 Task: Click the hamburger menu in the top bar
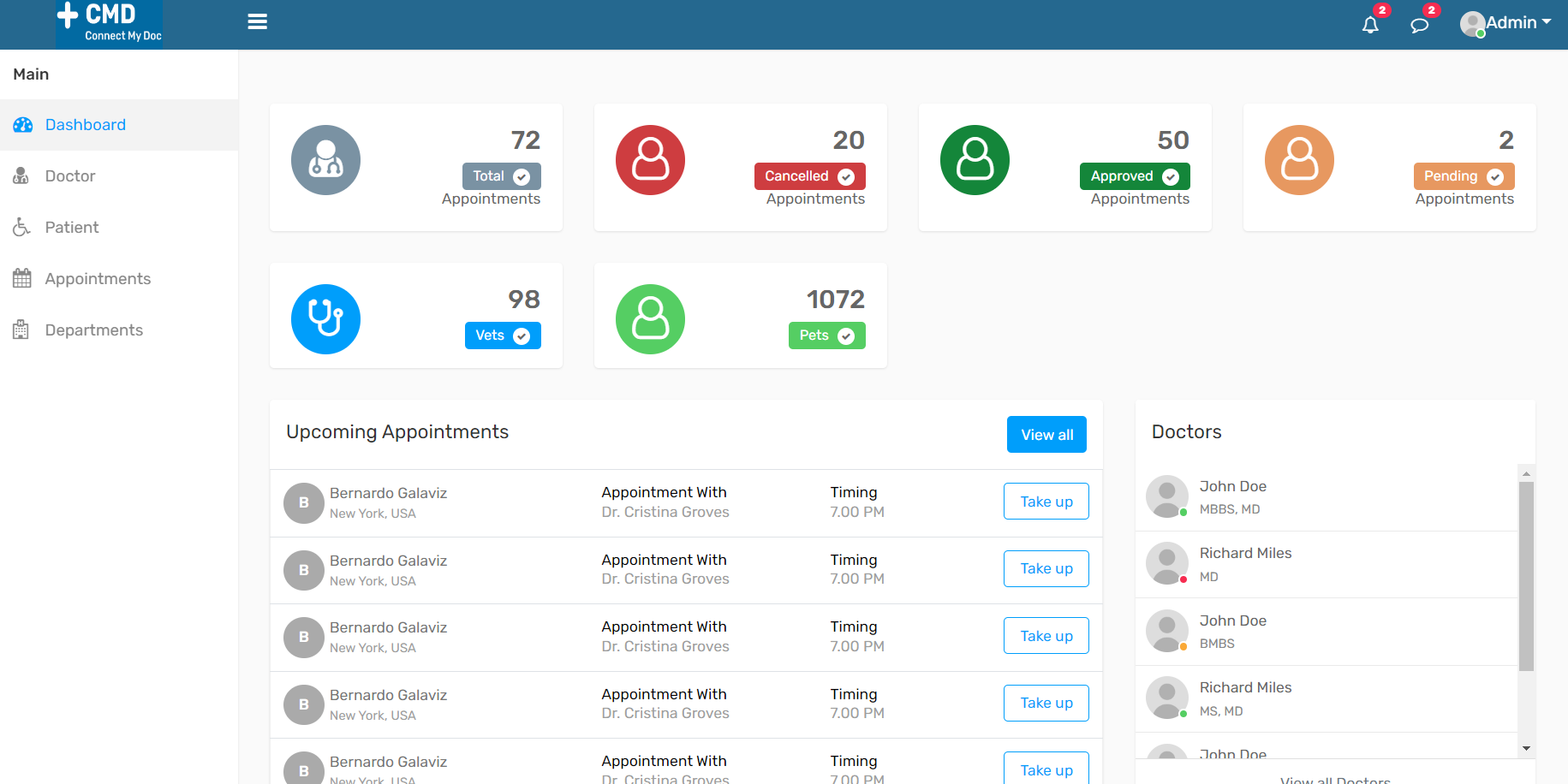tap(257, 21)
